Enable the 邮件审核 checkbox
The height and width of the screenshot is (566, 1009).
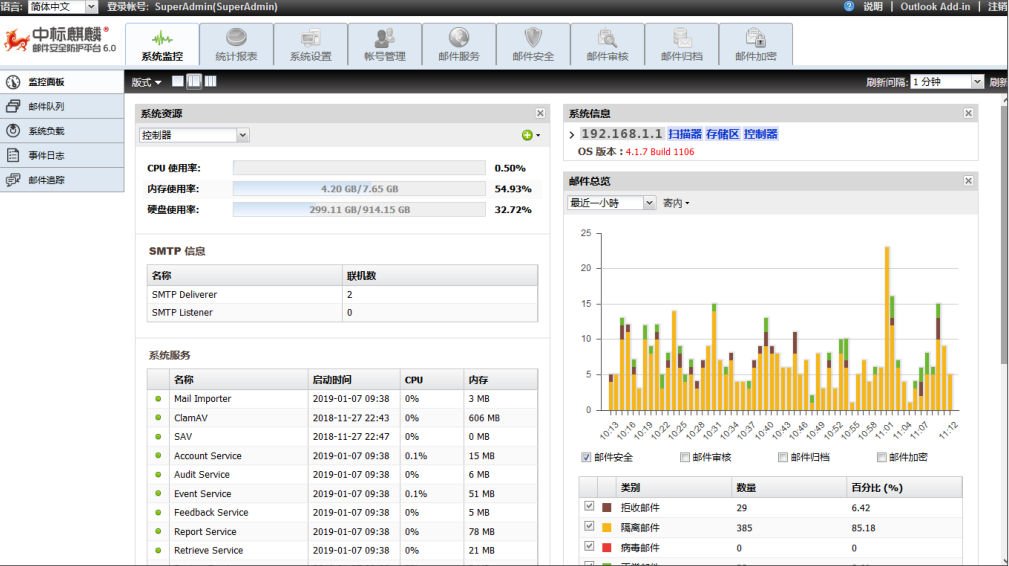coord(684,457)
